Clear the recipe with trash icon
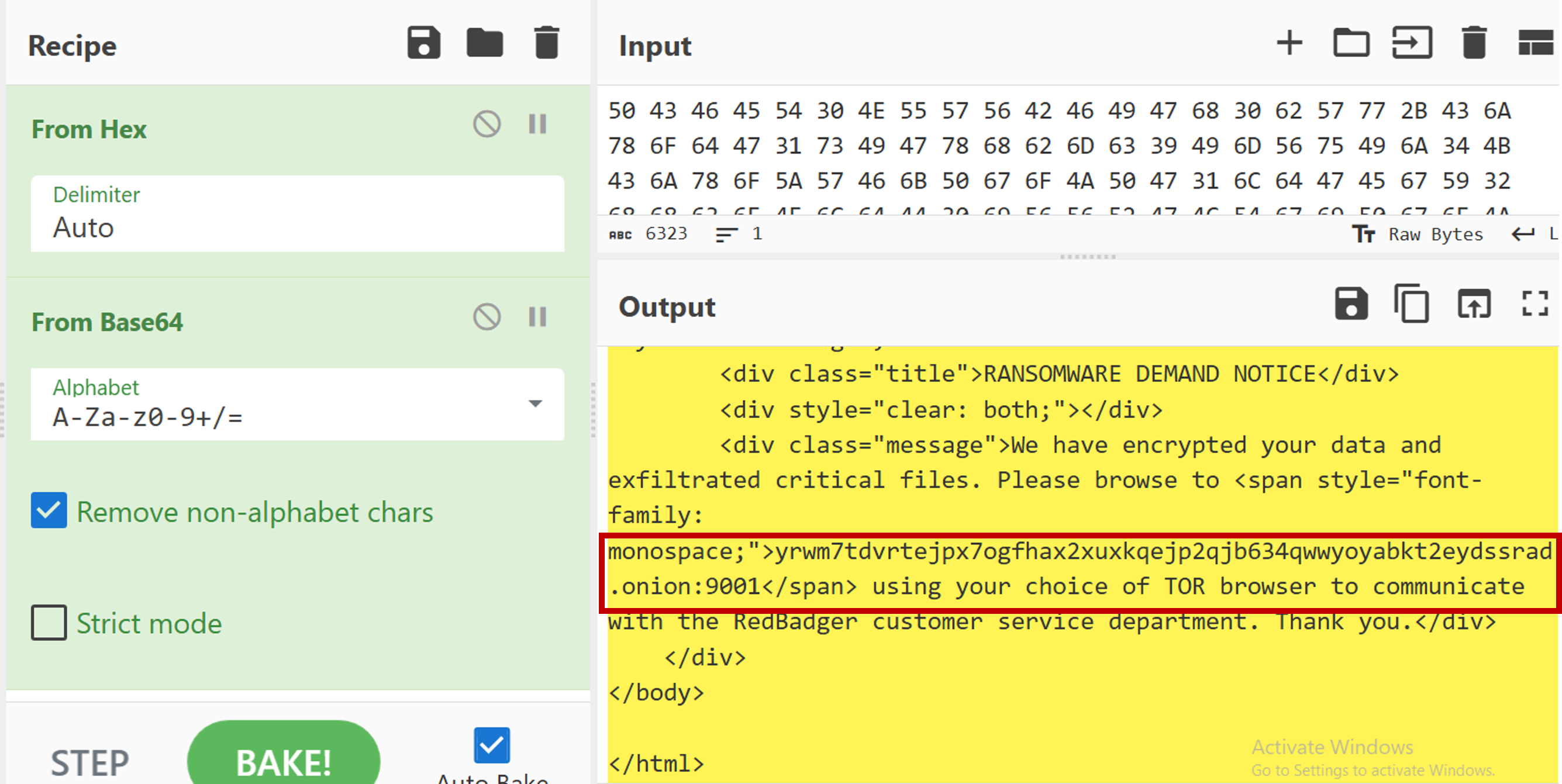1562x784 pixels. [x=546, y=43]
